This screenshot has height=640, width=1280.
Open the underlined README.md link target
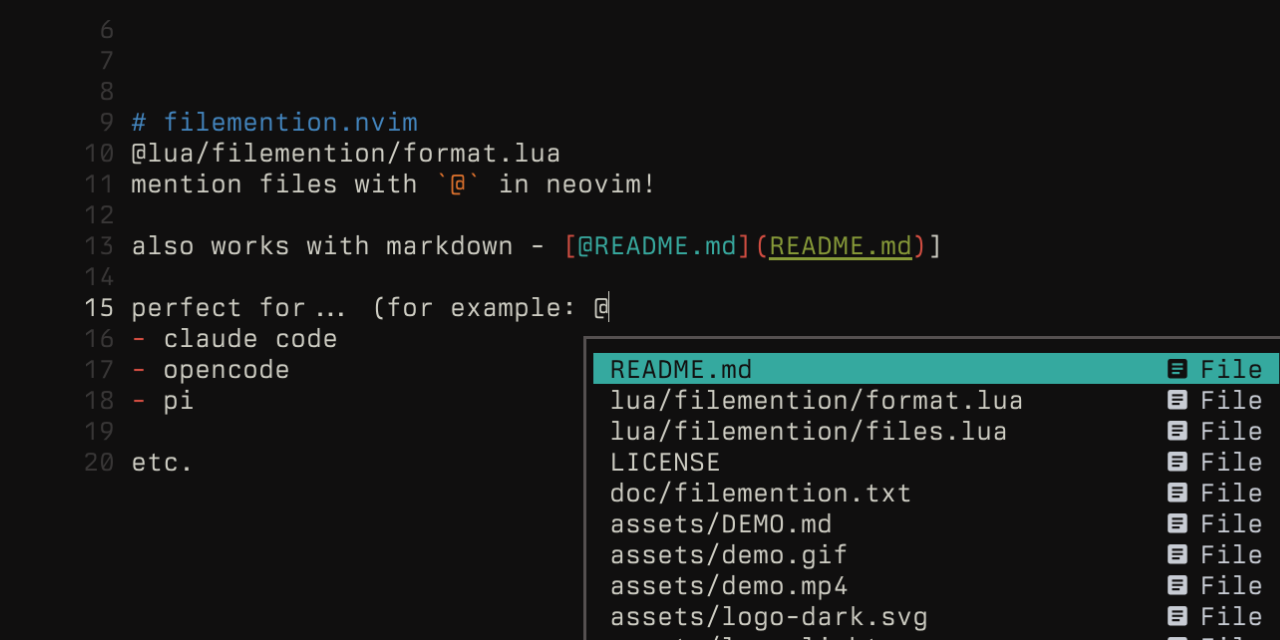pyautogui.click(x=841, y=246)
